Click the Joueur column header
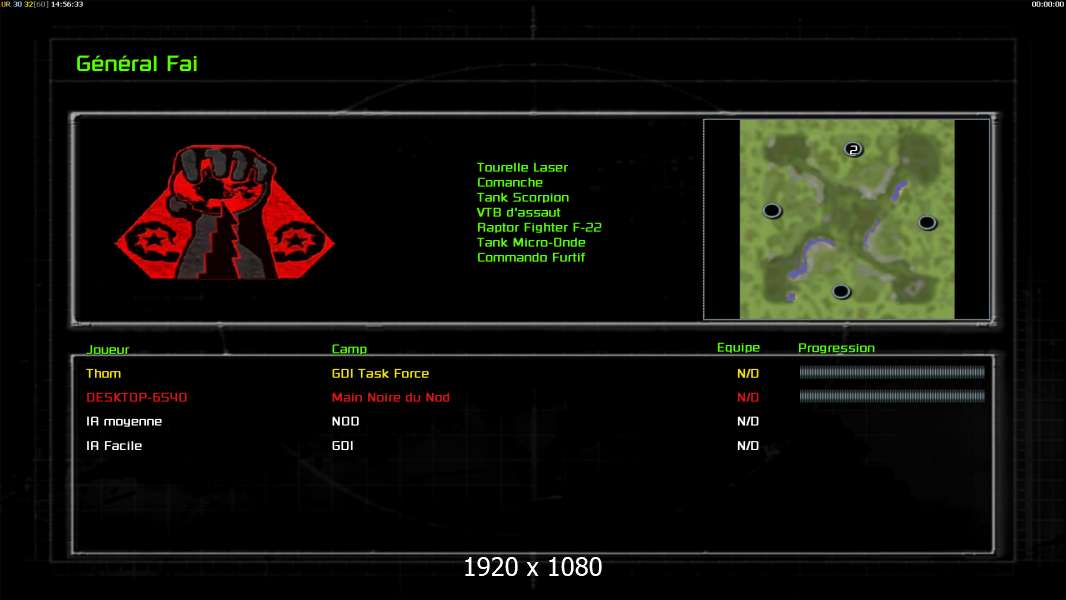Viewport: 1066px width, 600px height. pos(107,349)
